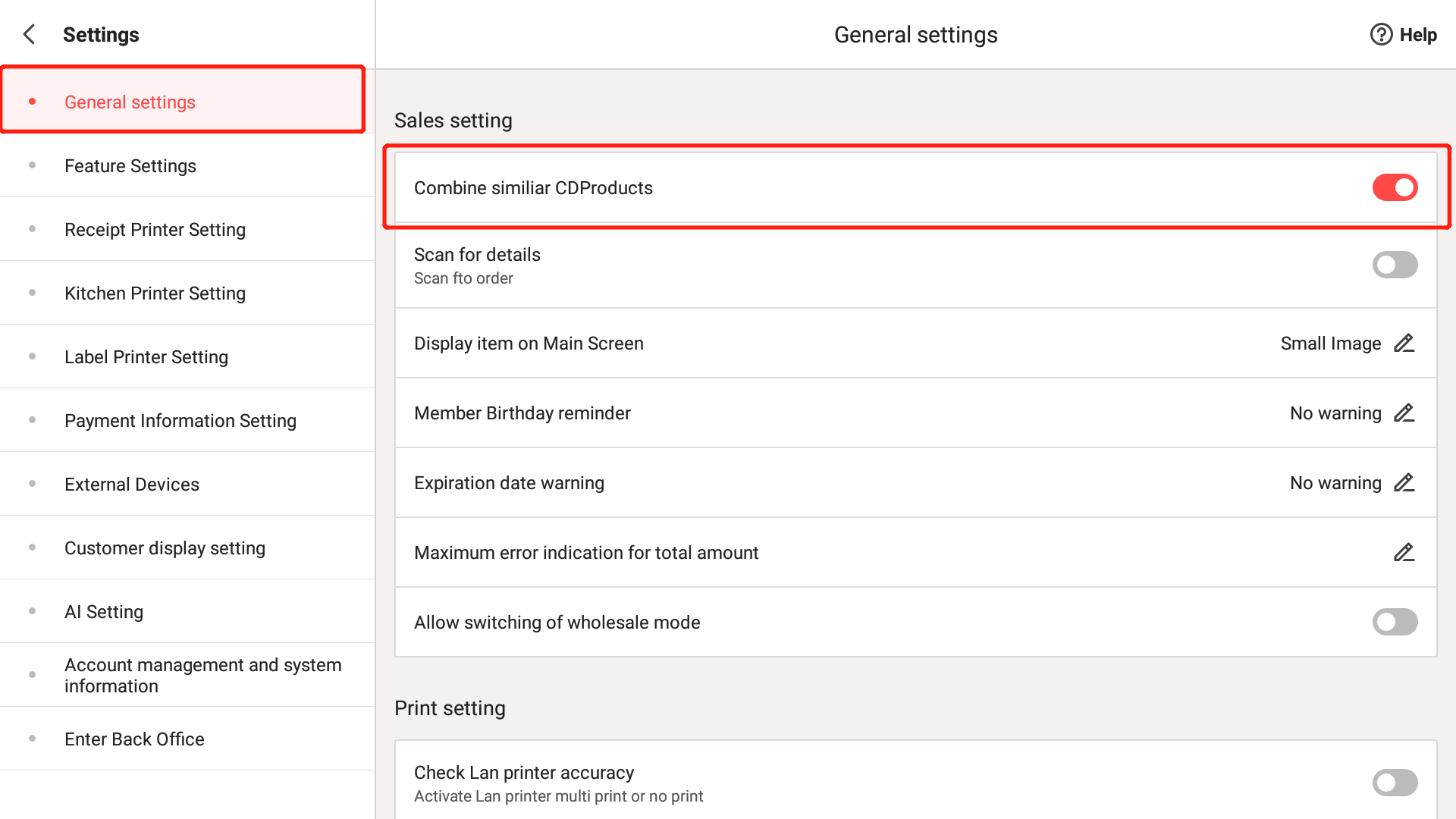Go to Payment Information Setting
Screen dimensions: 1456x819
(187, 421)
